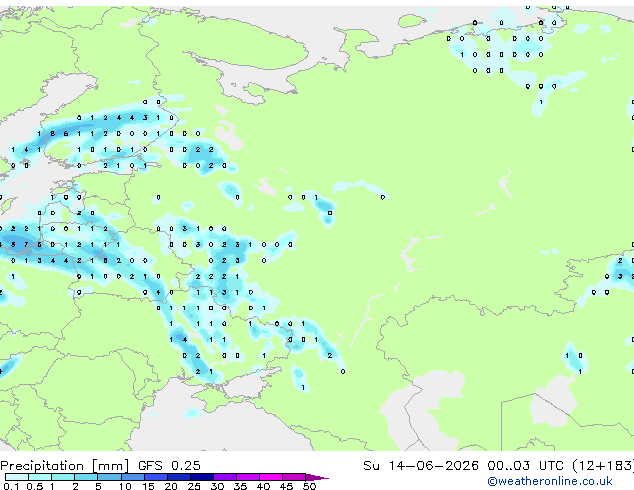Click the '25' legend scale label

[x=194, y=486]
